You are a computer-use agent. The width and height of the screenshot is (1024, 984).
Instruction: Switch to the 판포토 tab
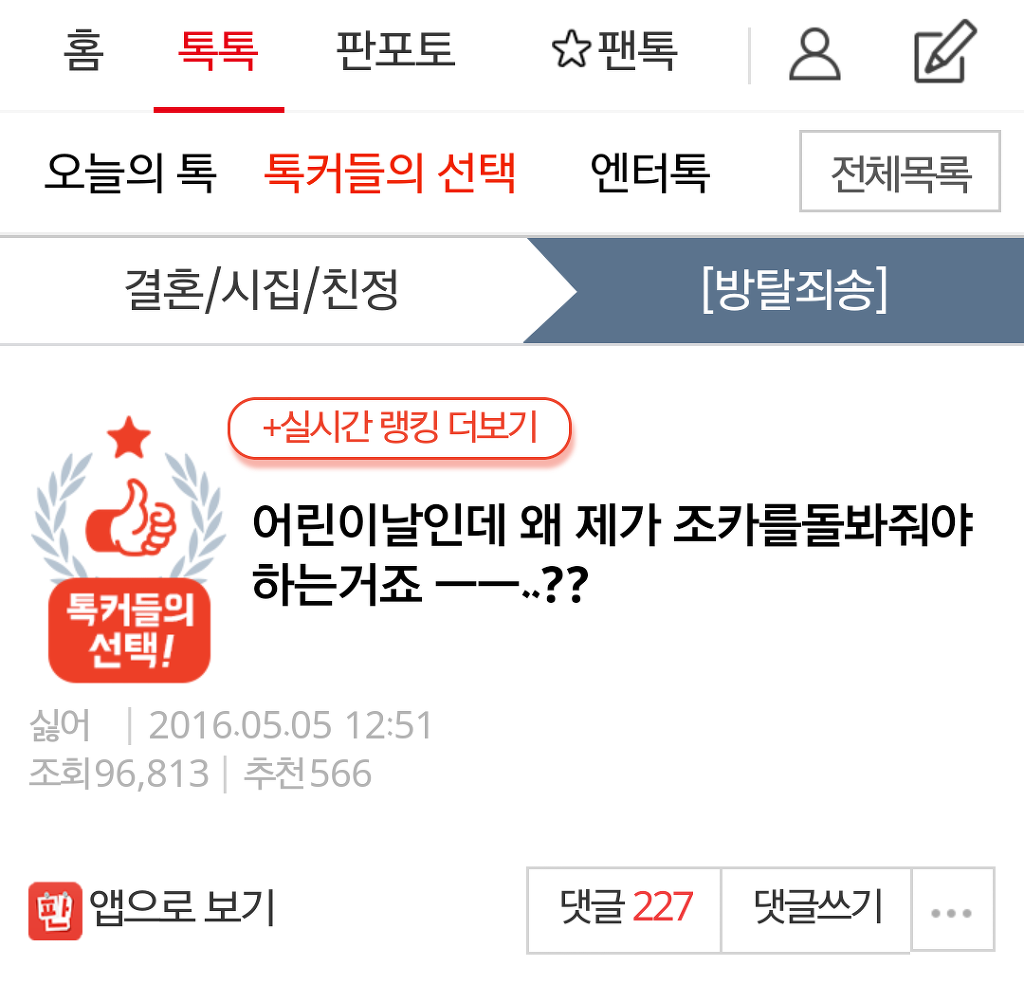click(x=395, y=50)
